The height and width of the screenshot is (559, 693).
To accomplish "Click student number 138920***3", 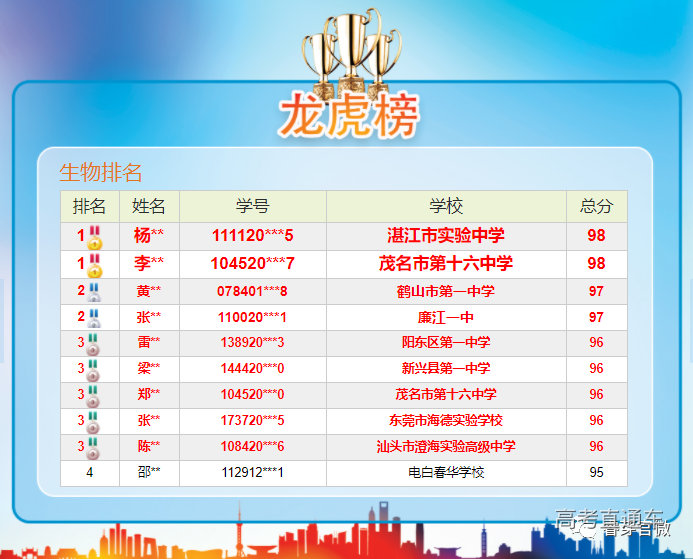I will tap(252, 342).
